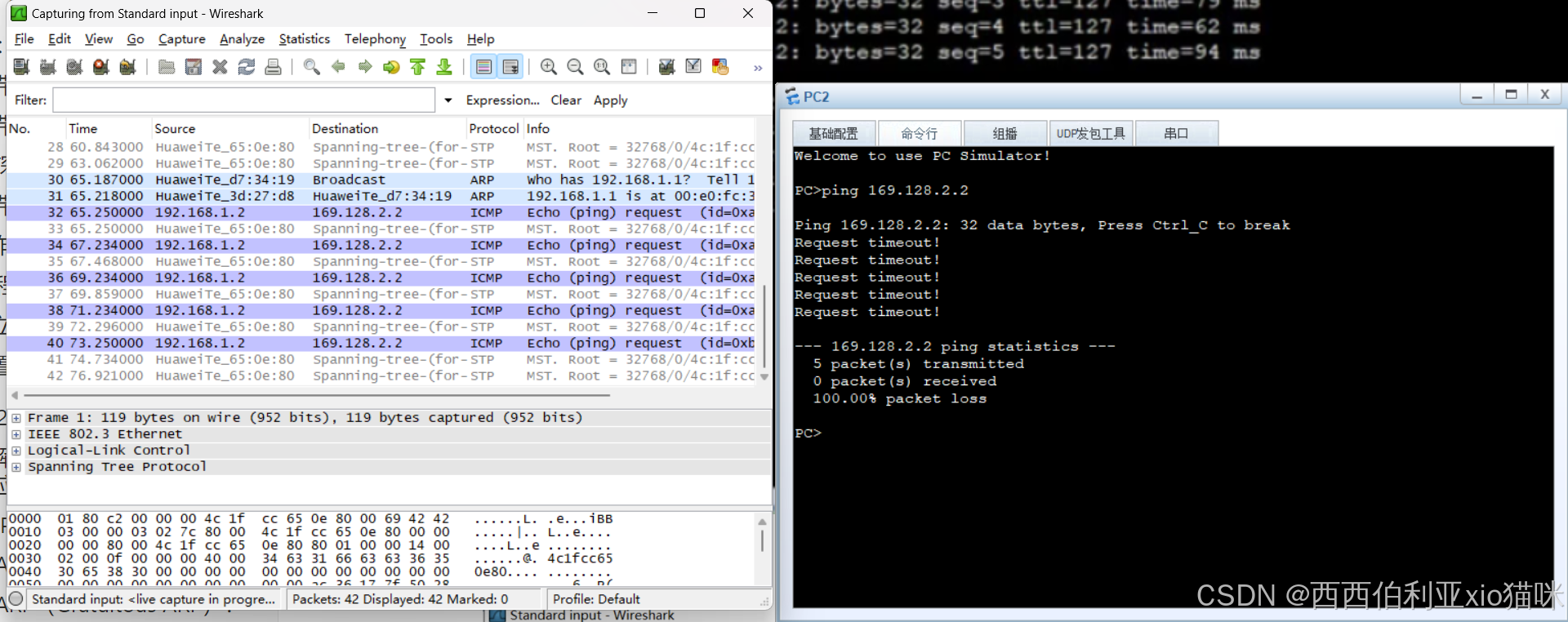Viewport: 1568px width, 622px height.
Task: Open the Analyze menu
Action: pos(243,39)
